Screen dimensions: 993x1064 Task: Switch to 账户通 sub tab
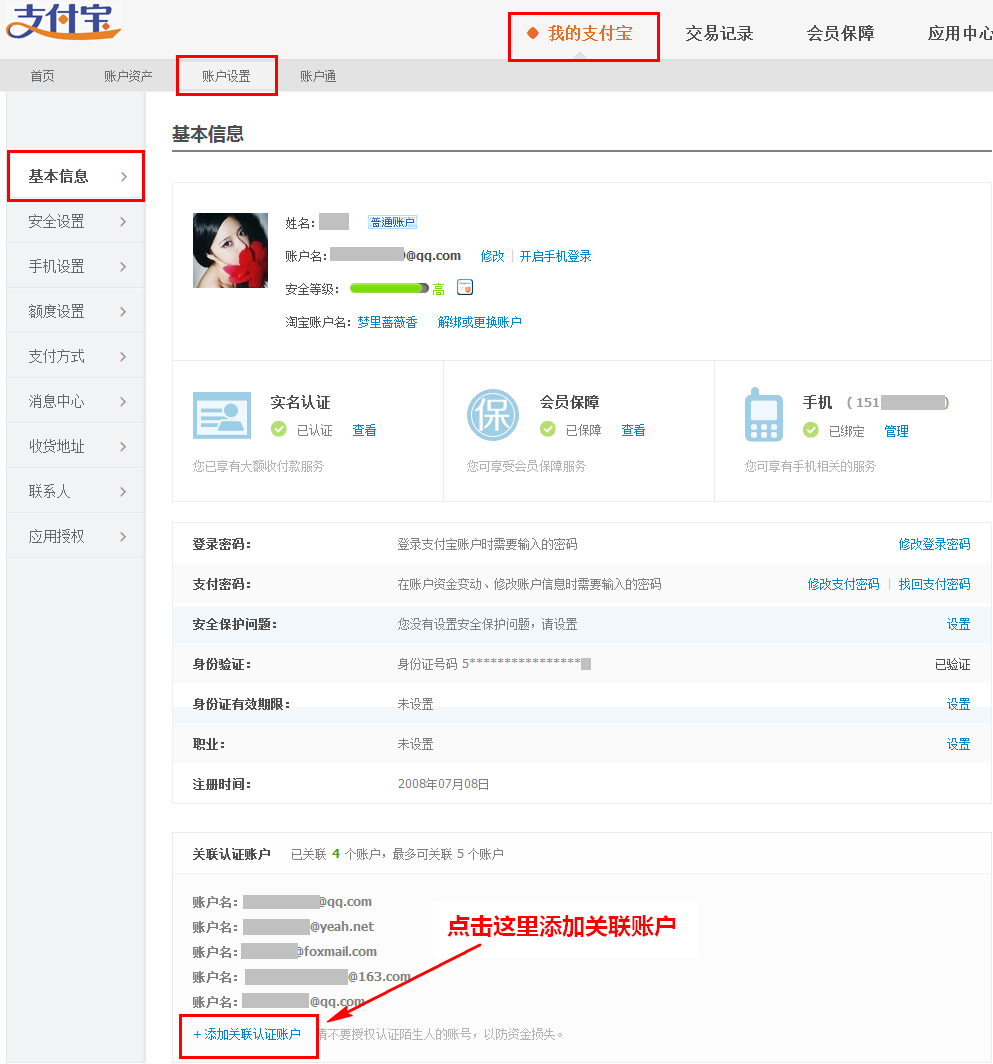(x=318, y=76)
